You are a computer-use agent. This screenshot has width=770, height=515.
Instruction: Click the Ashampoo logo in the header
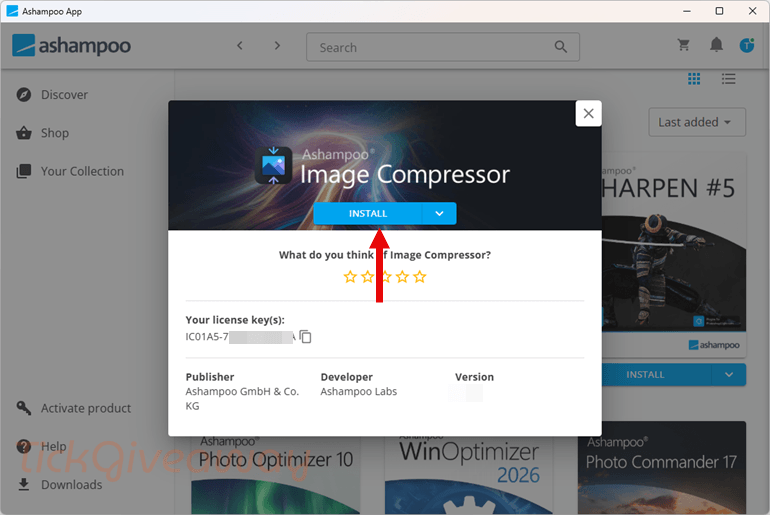click(72, 46)
